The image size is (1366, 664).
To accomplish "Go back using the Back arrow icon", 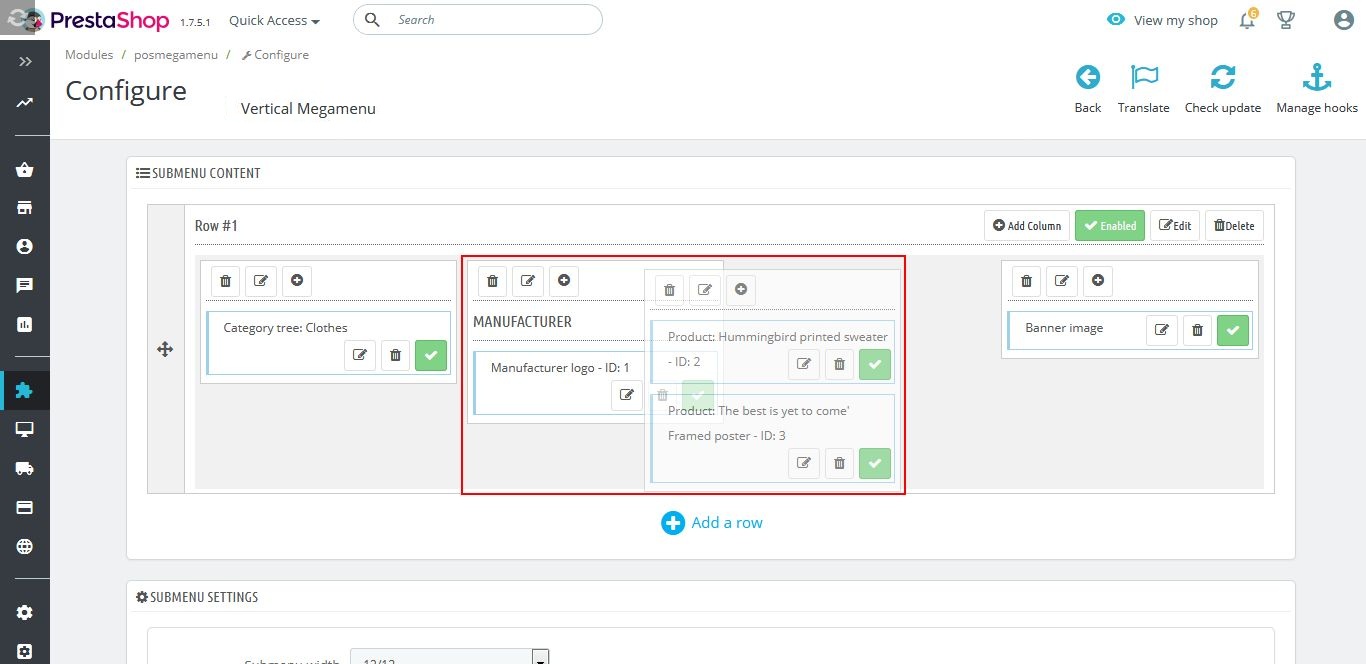I will (1087, 78).
